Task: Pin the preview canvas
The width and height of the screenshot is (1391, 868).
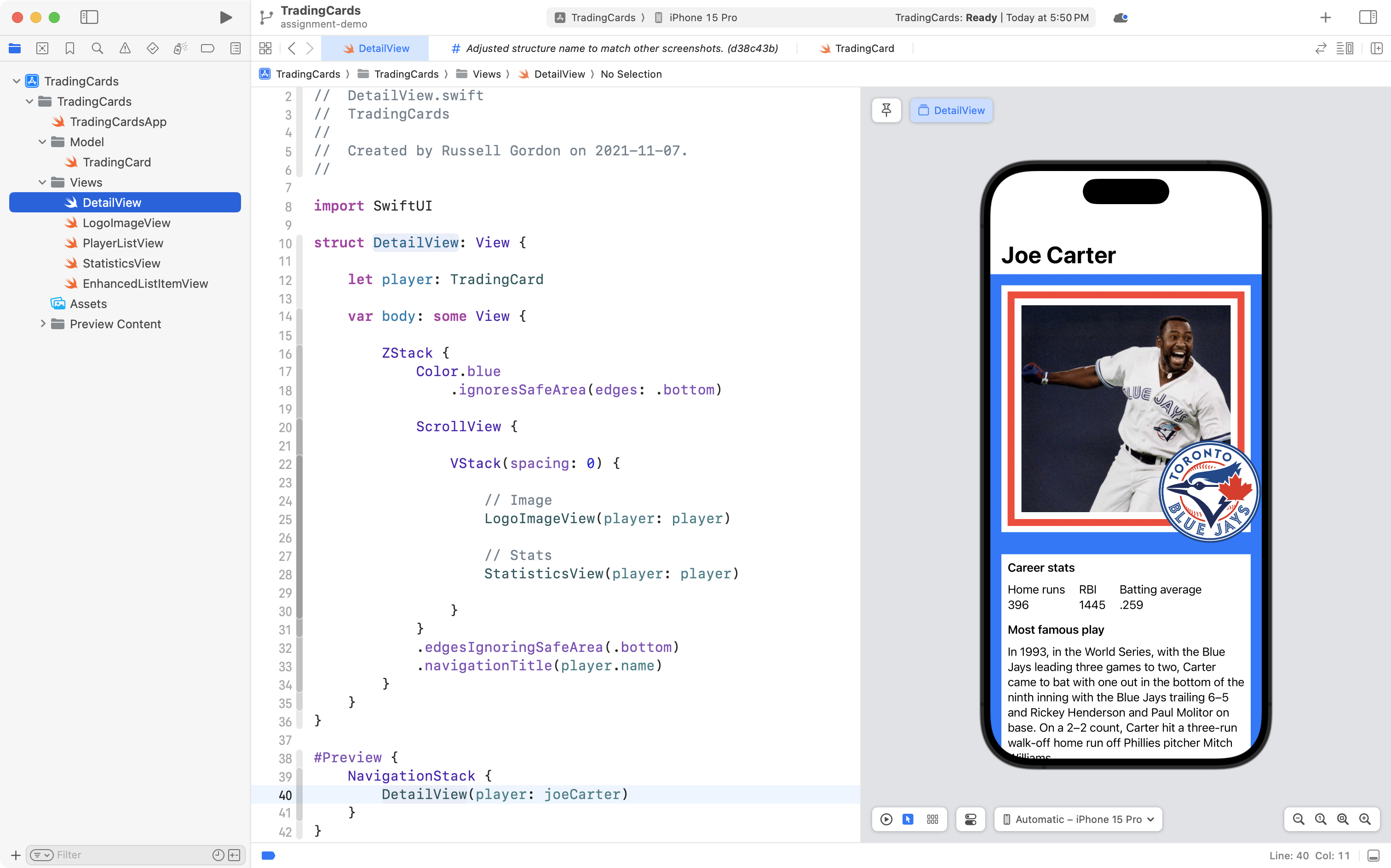Action: (886, 110)
